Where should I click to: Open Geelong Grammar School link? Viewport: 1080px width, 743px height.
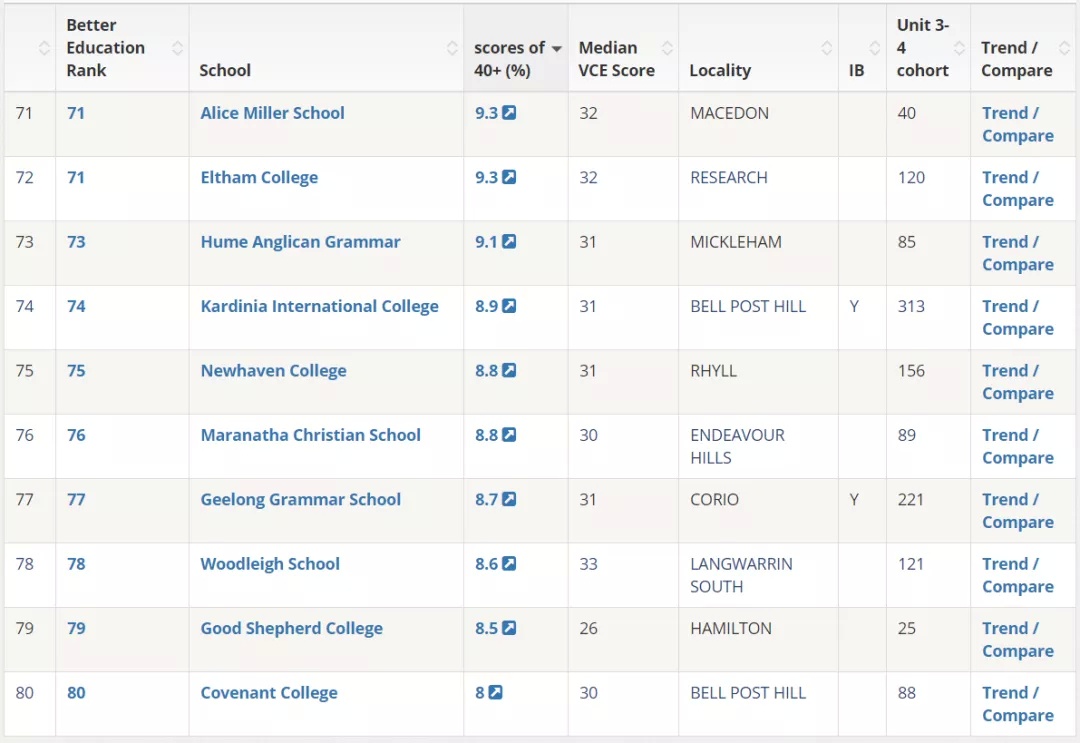point(300,499)
